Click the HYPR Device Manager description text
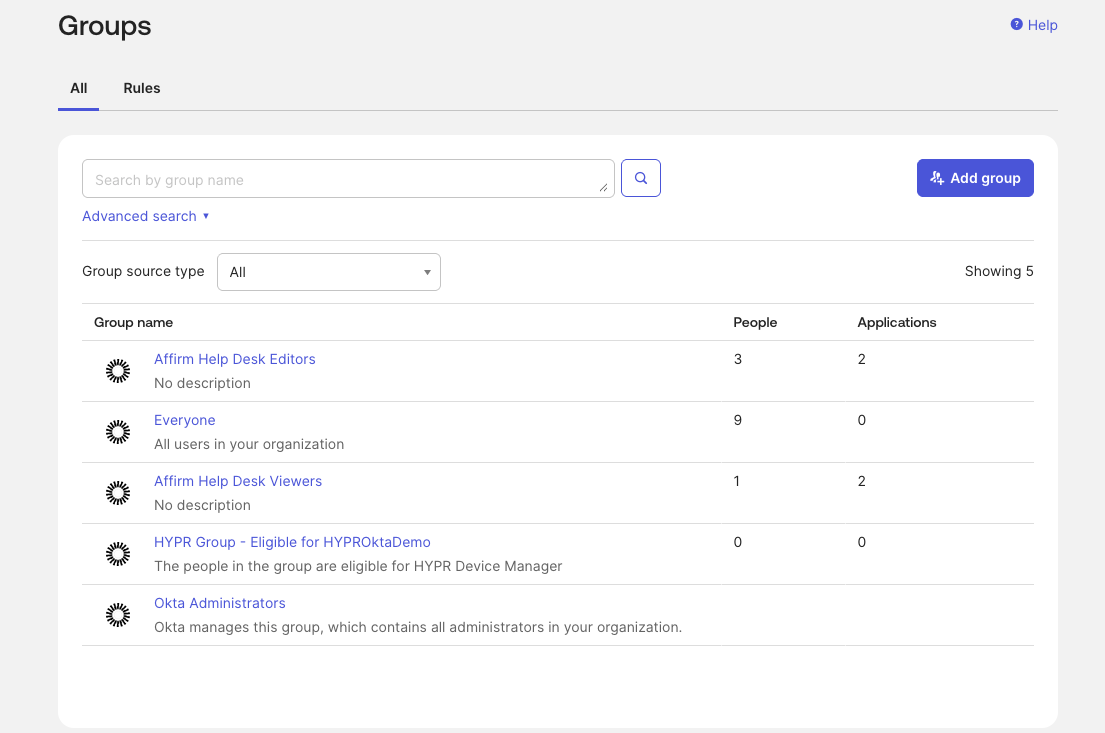 pyautogui.click(x=358, y=566)
